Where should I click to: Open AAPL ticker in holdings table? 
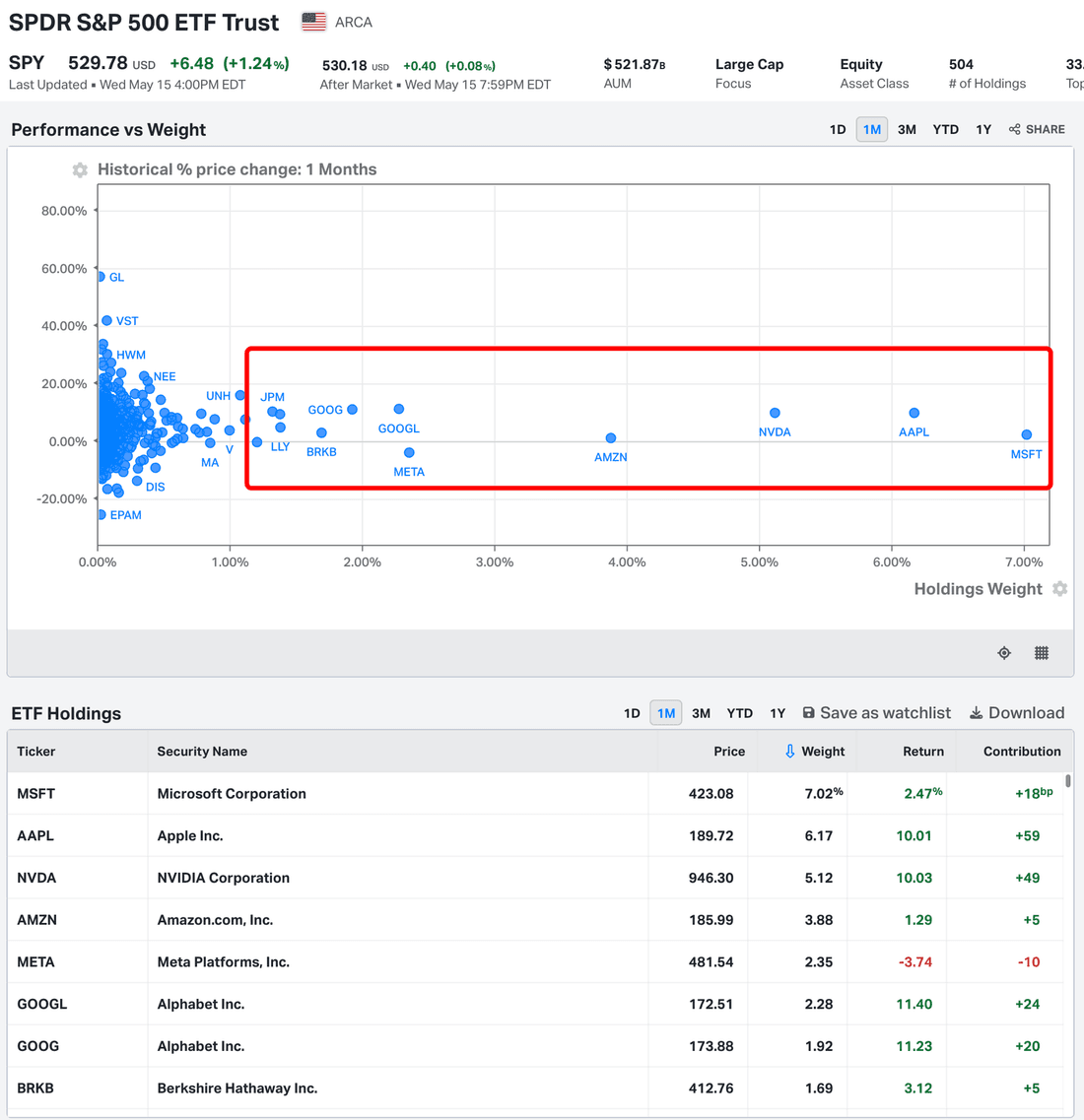point(35,835)
